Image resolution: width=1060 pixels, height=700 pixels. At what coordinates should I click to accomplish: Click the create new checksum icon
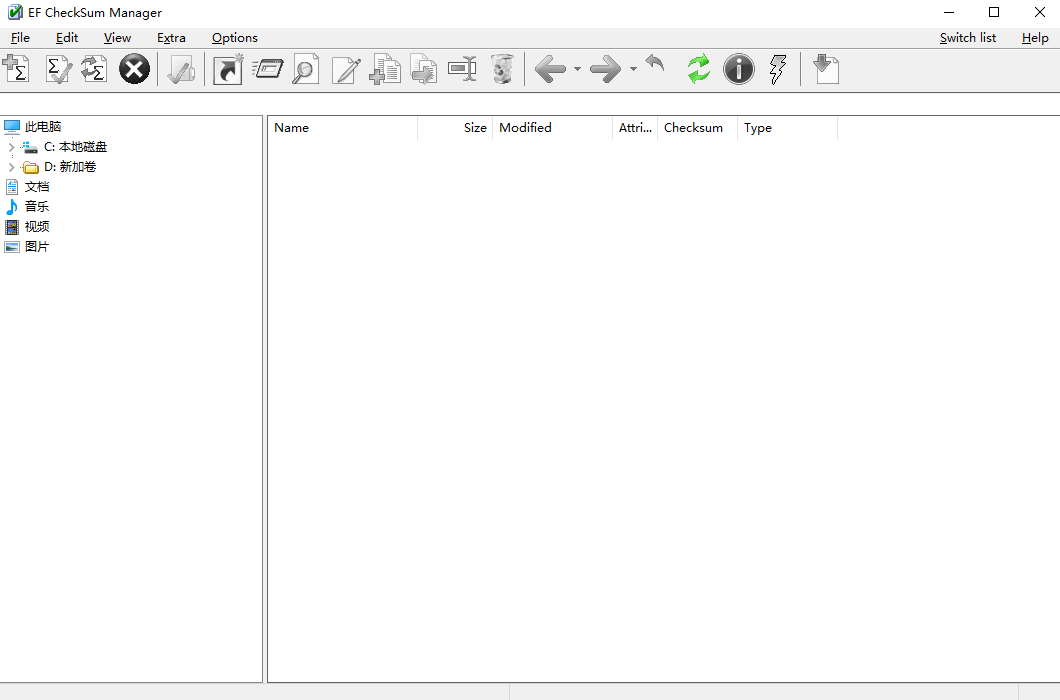click(16, 69)
